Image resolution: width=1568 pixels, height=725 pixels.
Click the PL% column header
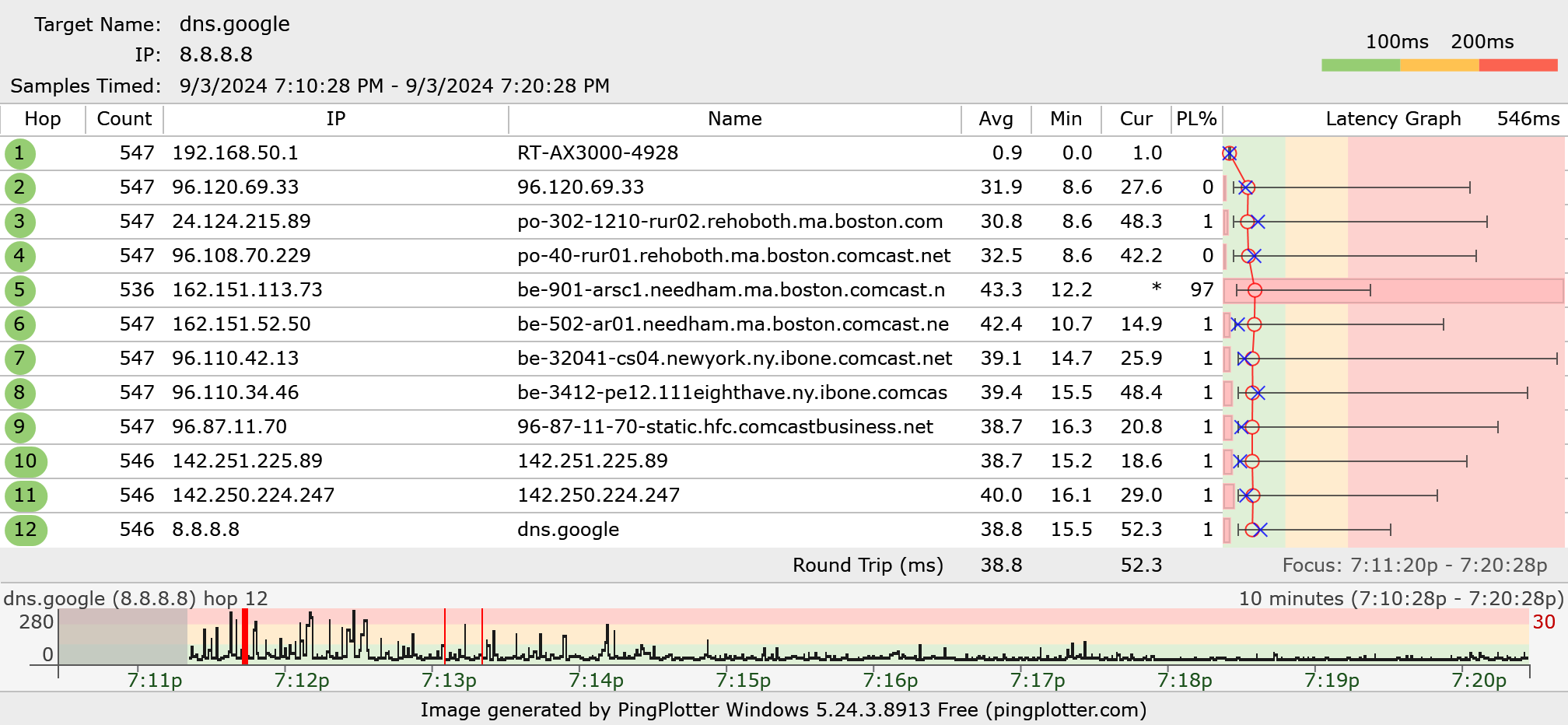(1196, 119)
